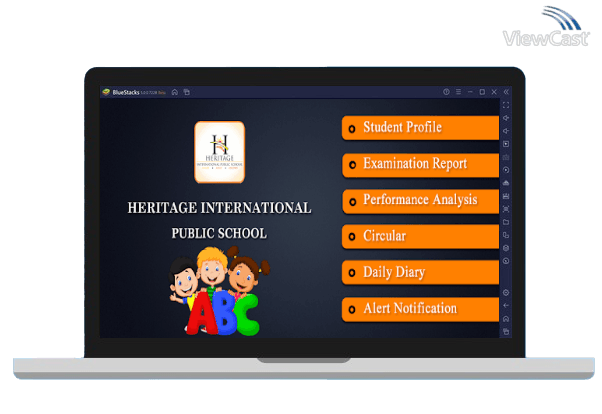Click the 'BlueStacks' title text
Screen dimensions: 602x414
126,92
